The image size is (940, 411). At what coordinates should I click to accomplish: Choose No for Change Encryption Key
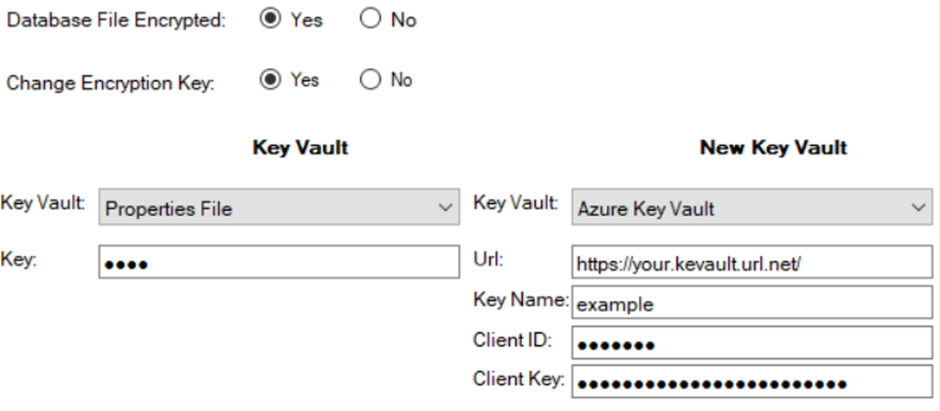click(368, 81)
